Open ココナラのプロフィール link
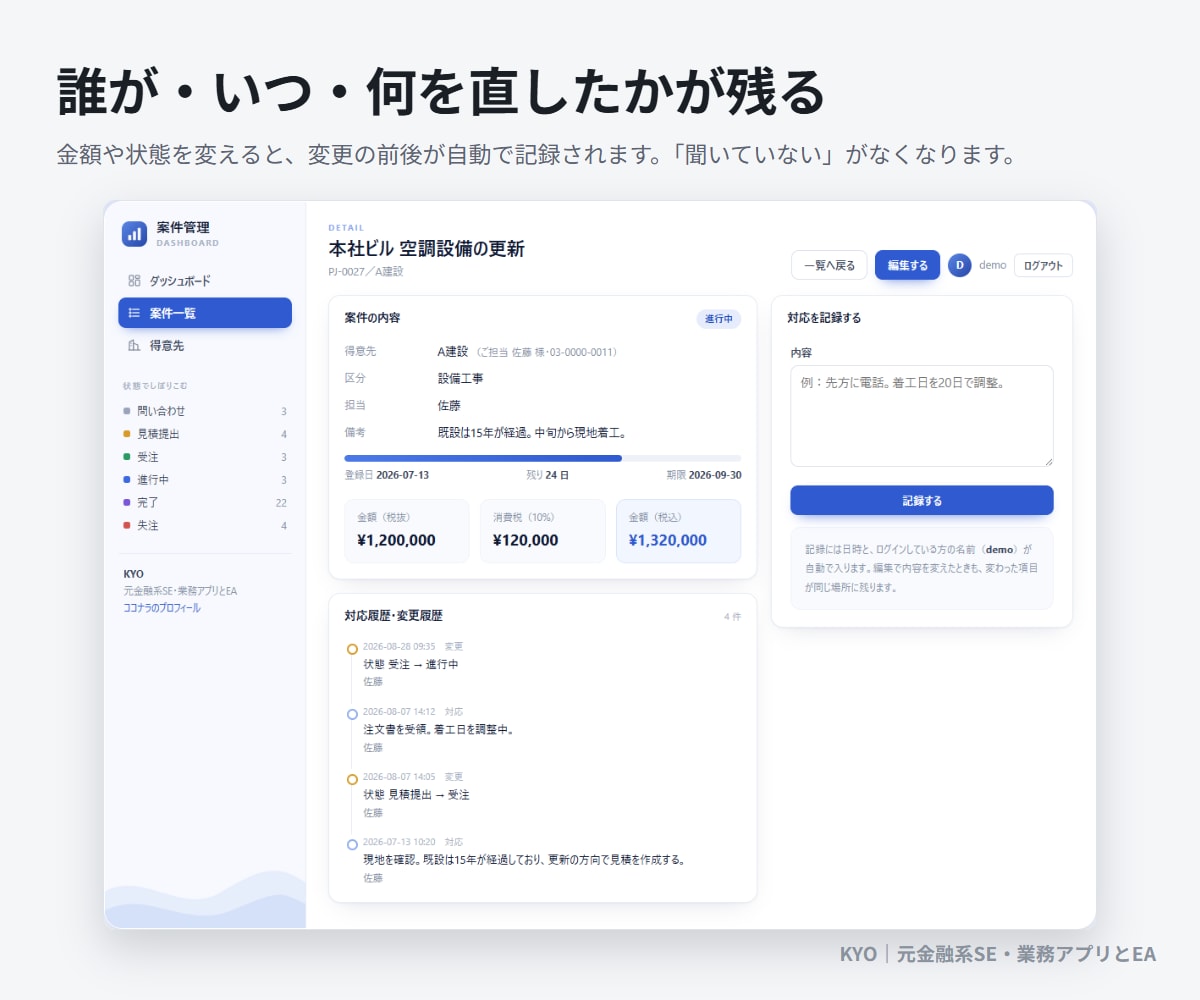Image resolution: width=1200 pixels, height=1000 pixels. coord(162,607)
